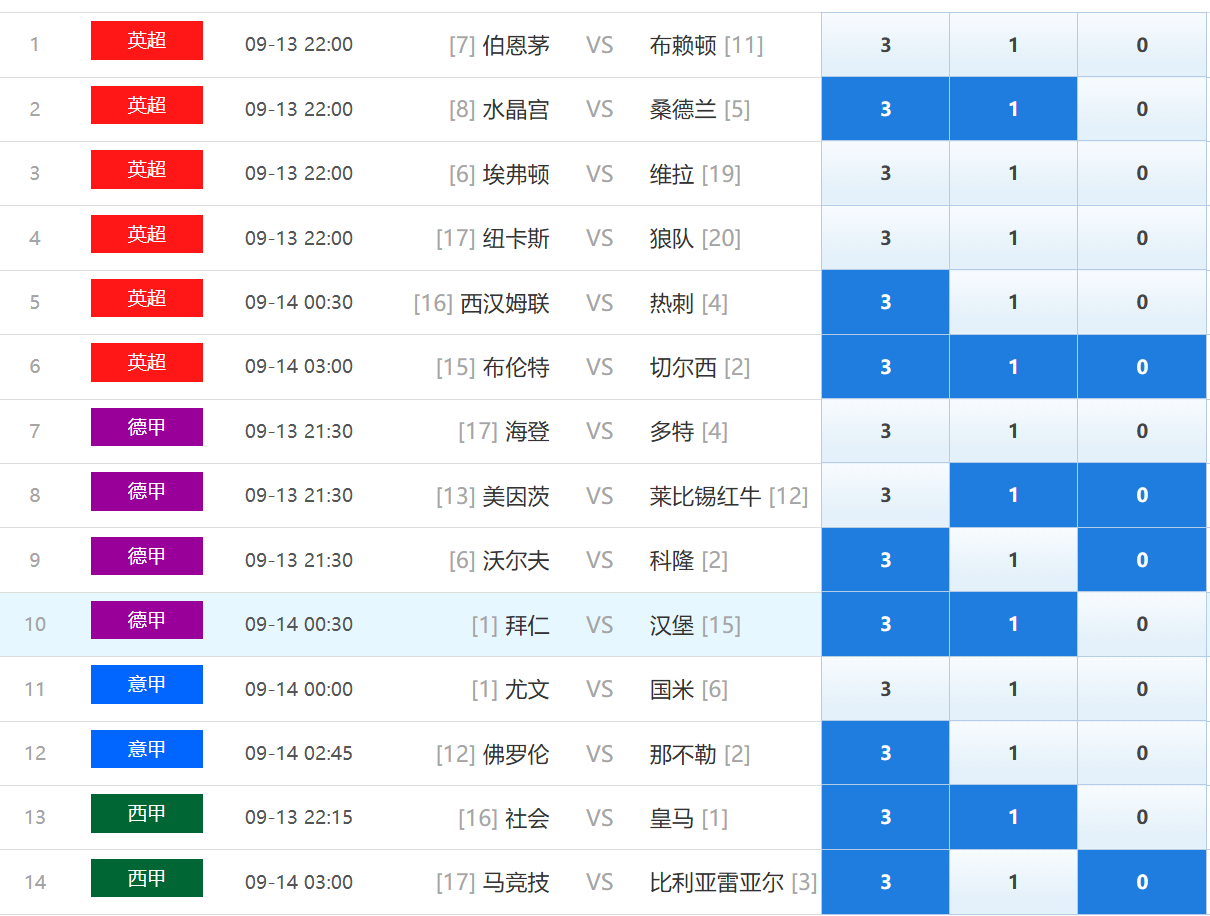The width and height of the screenshot is (1210, 916).
Task: Select 0 for 埃弗顿 vs 维拉
Action: click(x=1142, y=174)
